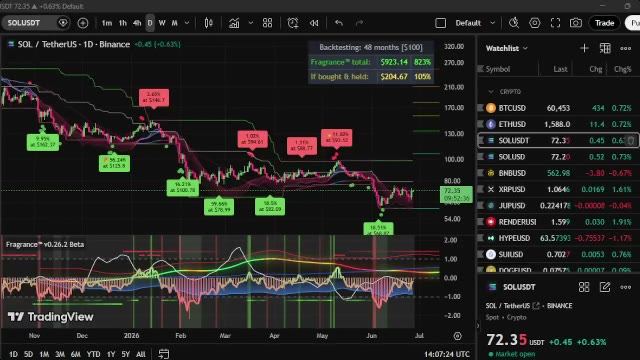Select the monthly M timeframe
The height and width of the screenshot is (360, 640).
pyautogui.click(x=174, y=23)
